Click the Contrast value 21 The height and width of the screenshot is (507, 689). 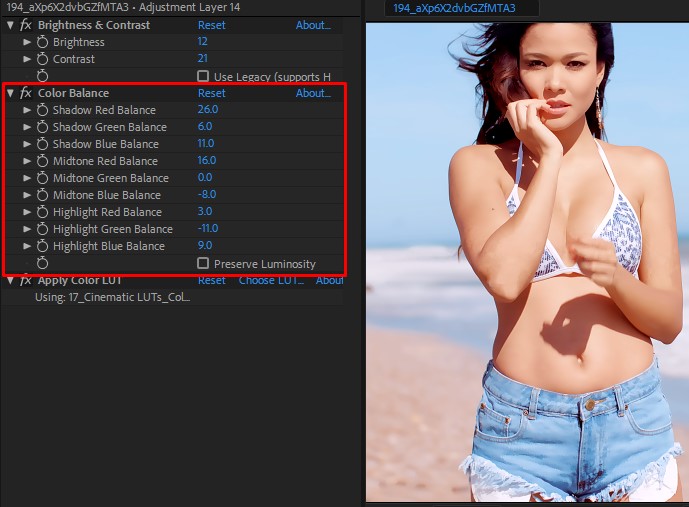202,58
